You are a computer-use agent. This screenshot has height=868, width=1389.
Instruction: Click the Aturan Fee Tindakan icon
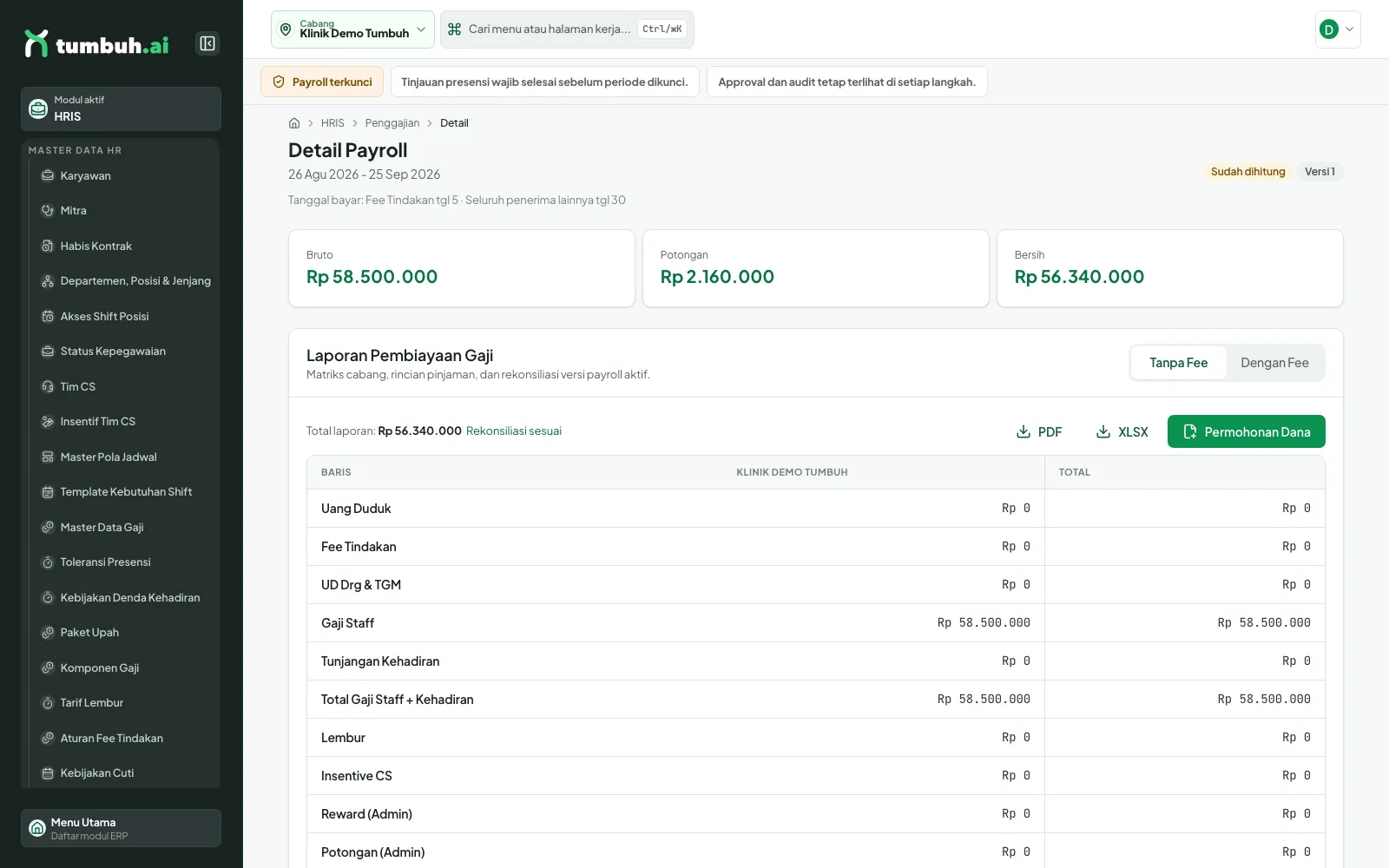tap(48, 738)
